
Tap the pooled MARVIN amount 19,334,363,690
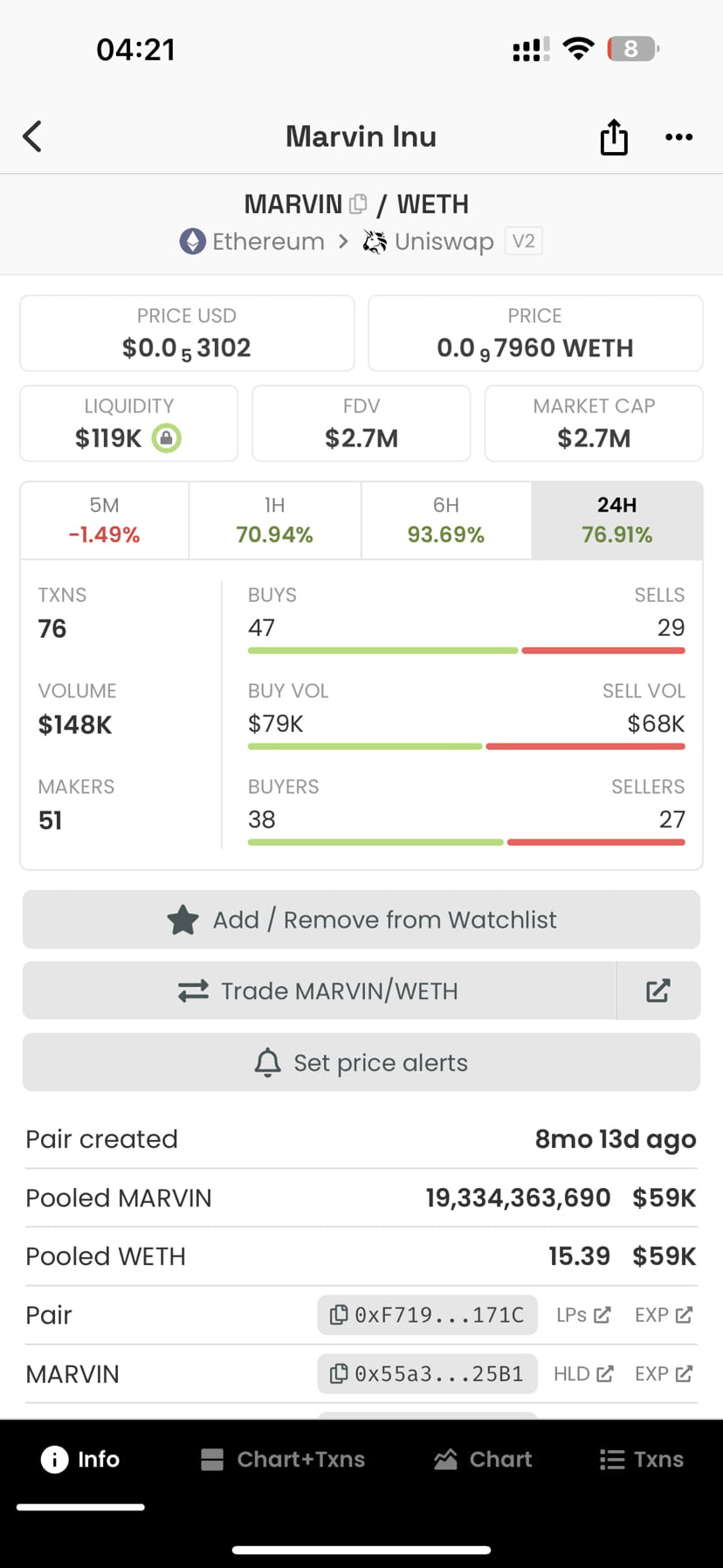tap(518, 1198)
